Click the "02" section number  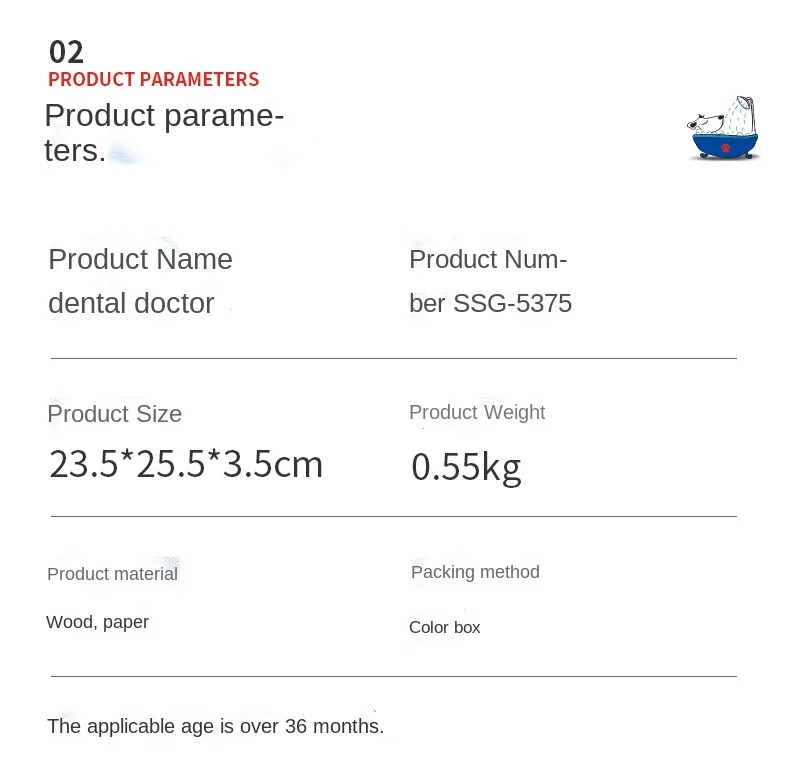tap(66, 52)
